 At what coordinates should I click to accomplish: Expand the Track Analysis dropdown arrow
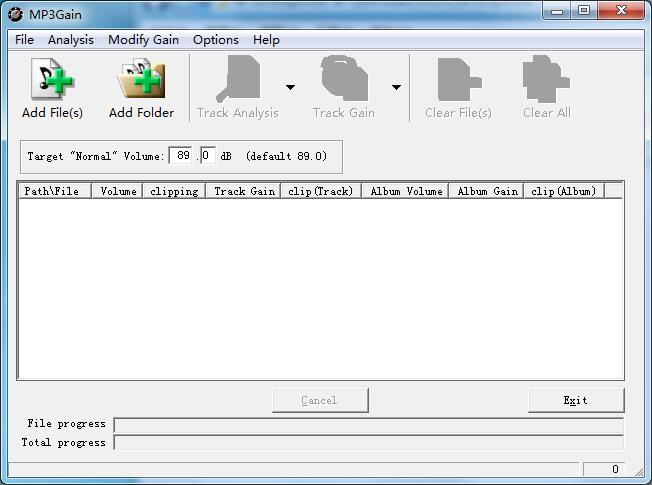coord(290,87)
